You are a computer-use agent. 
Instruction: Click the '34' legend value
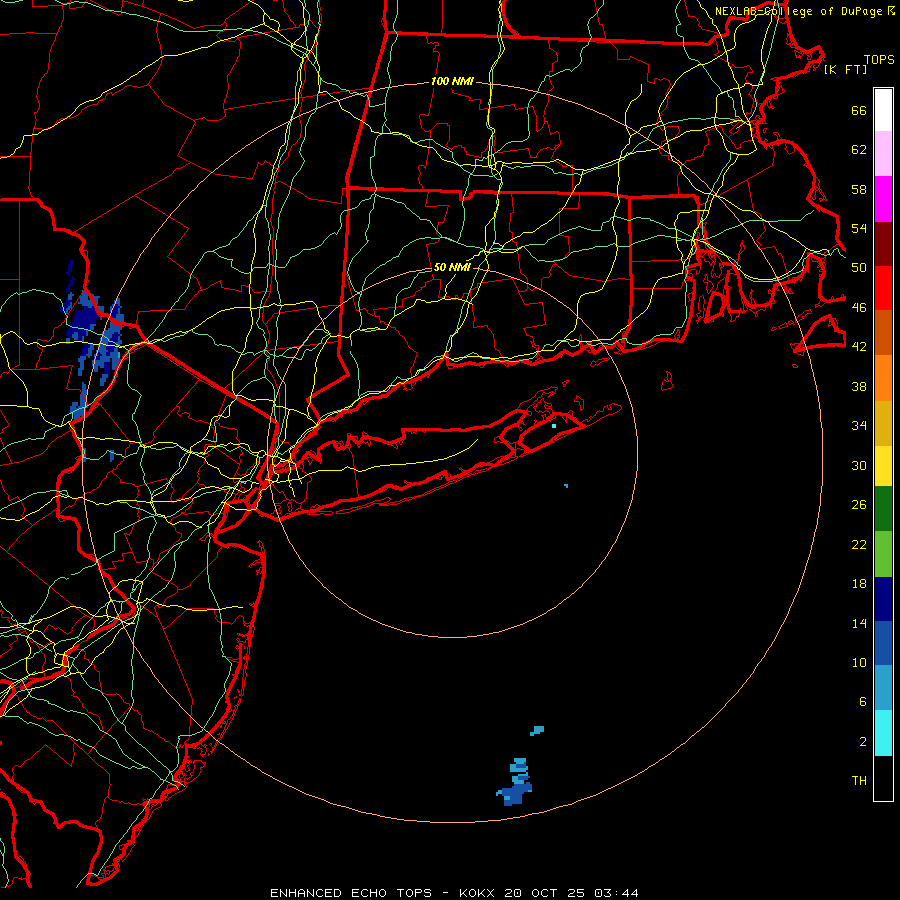pyautogui.click(x=859, y=426)
